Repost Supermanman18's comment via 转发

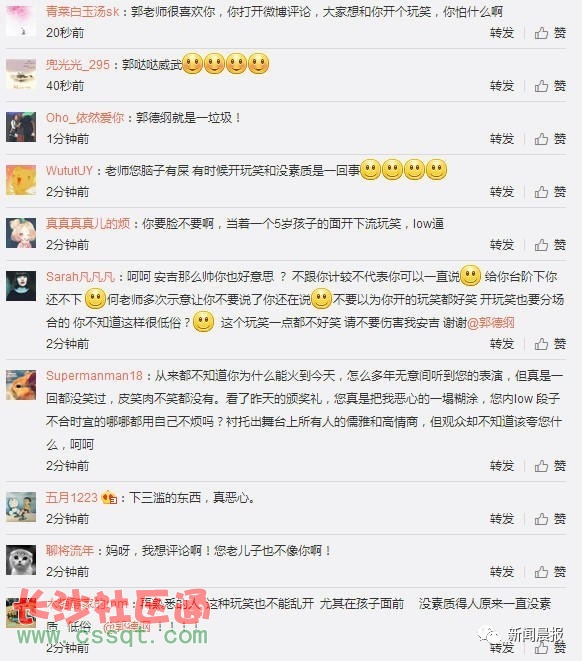coord(502,466)
